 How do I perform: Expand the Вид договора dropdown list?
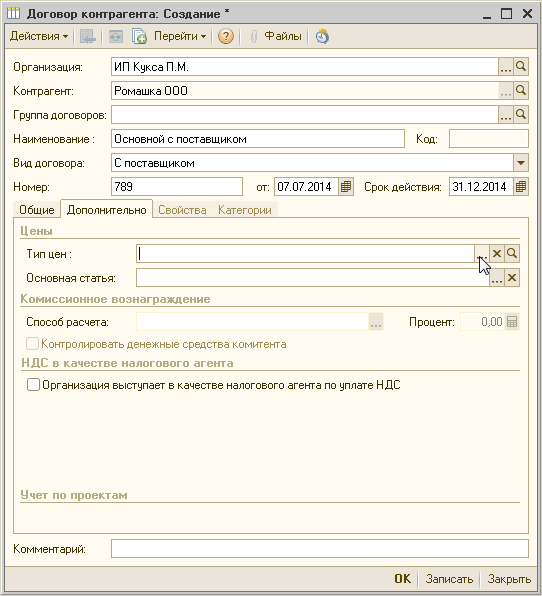click(521, 163)
